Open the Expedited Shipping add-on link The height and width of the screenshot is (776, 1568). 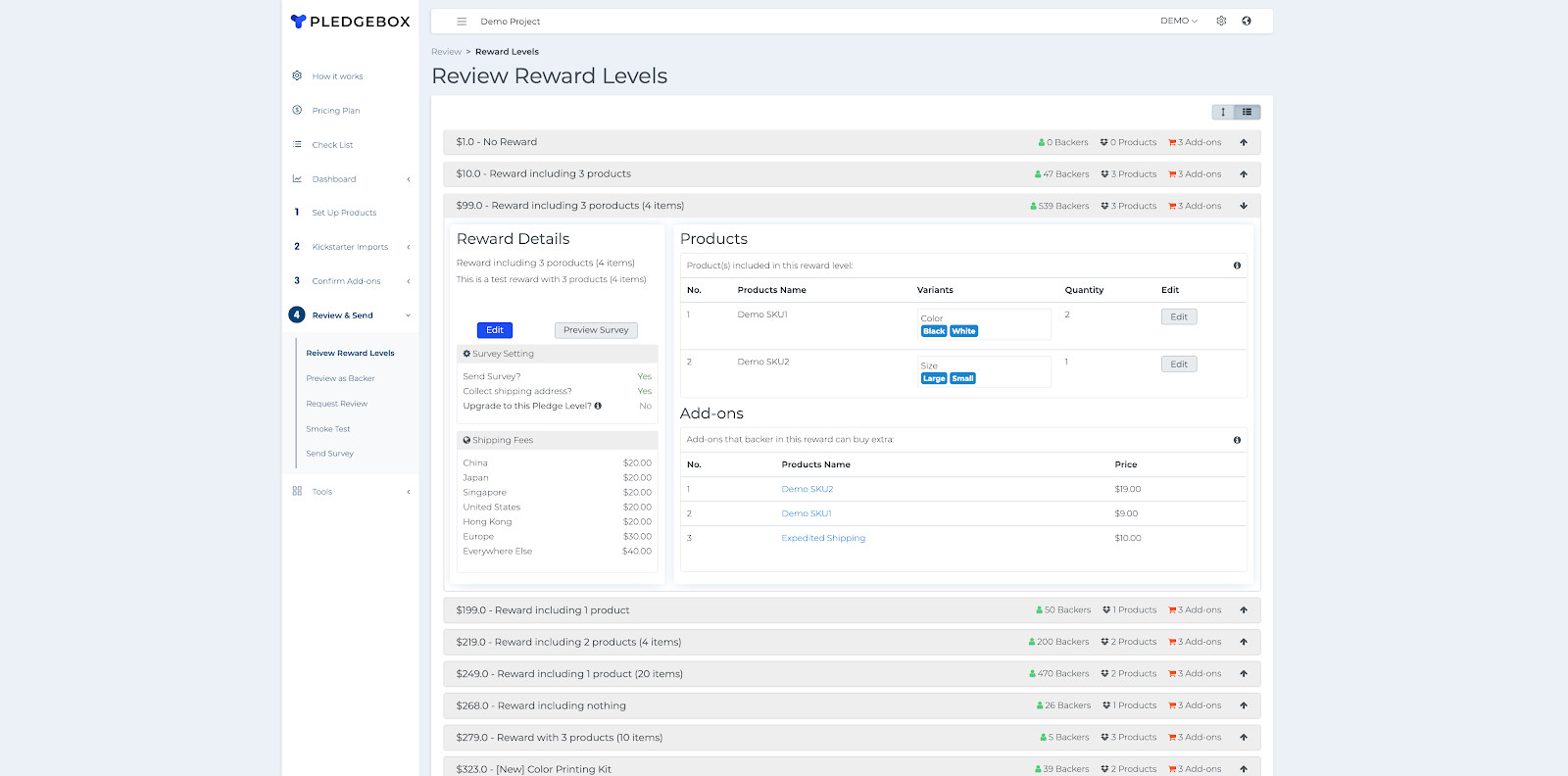pos(823,538)
